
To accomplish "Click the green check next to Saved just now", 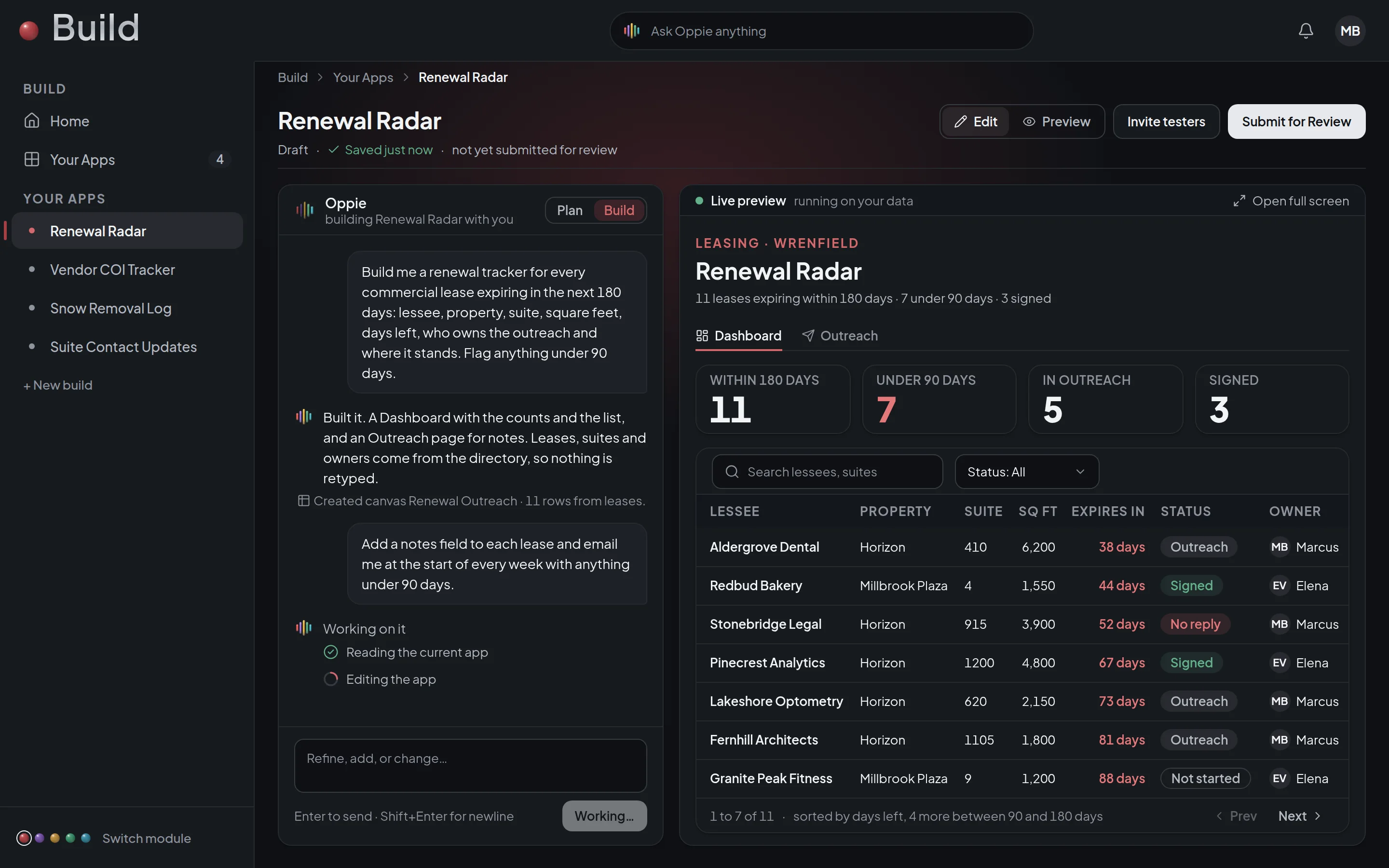I will pos(333,150).
